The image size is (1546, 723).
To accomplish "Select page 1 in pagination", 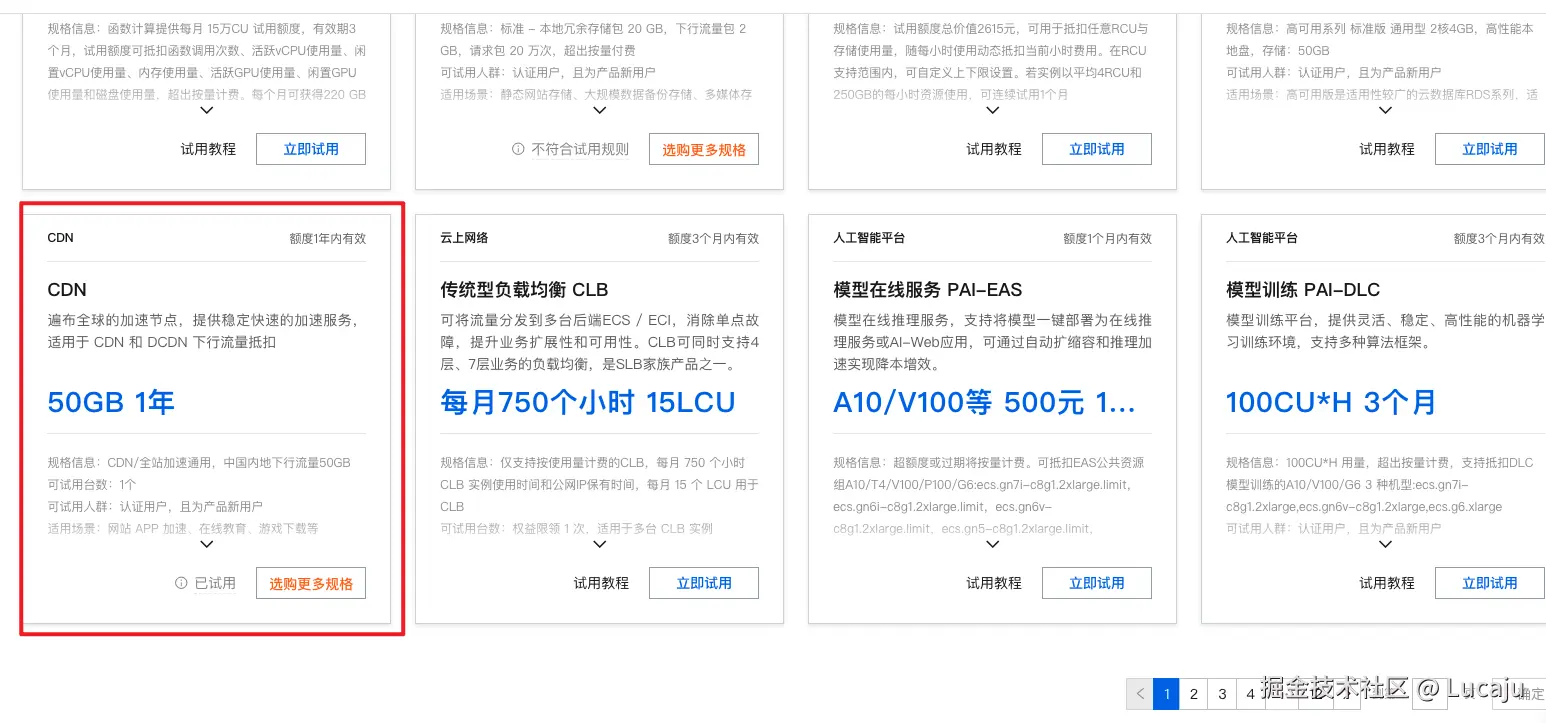I will [1166, 693].
